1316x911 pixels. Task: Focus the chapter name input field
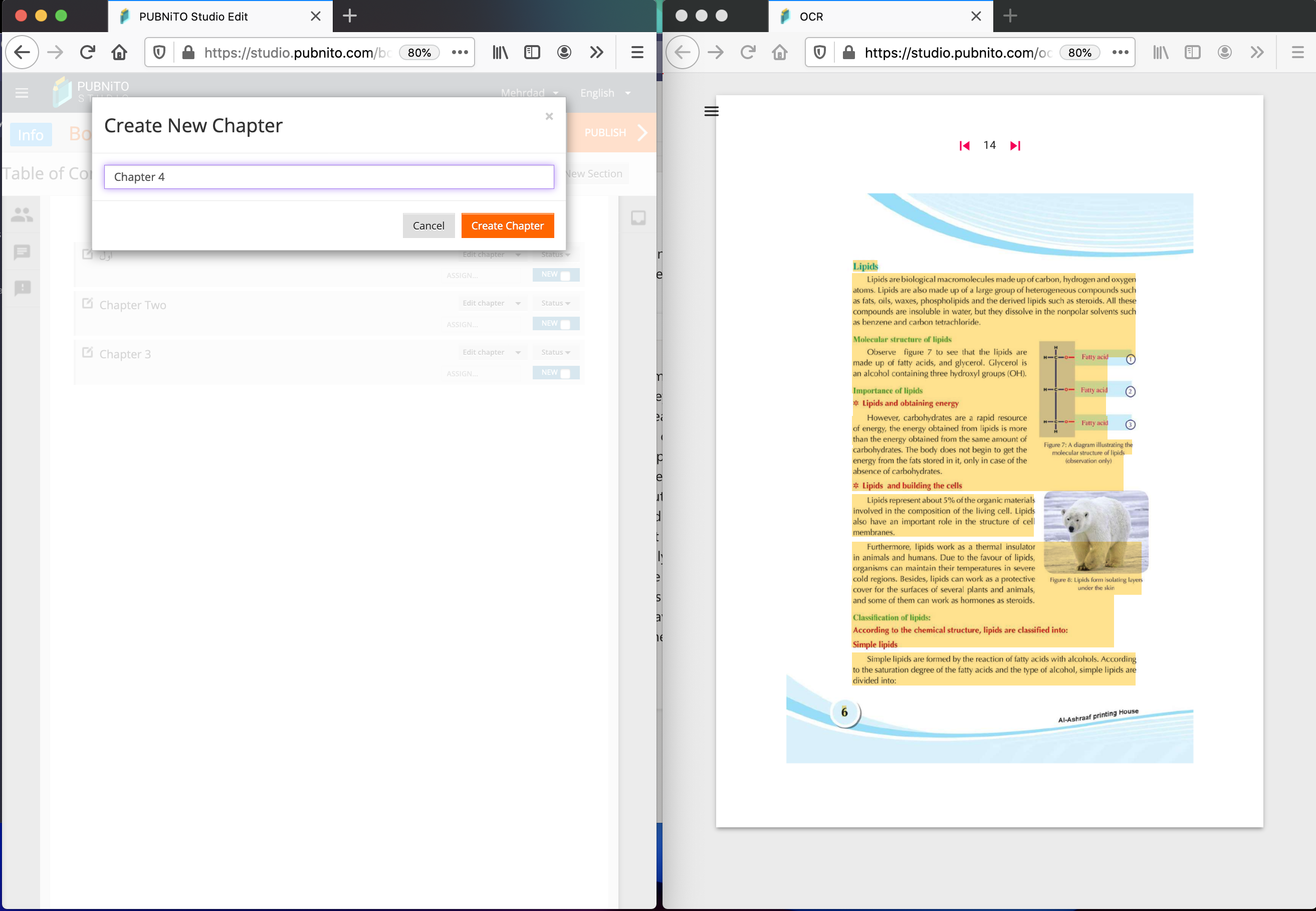tap(329, 177)
